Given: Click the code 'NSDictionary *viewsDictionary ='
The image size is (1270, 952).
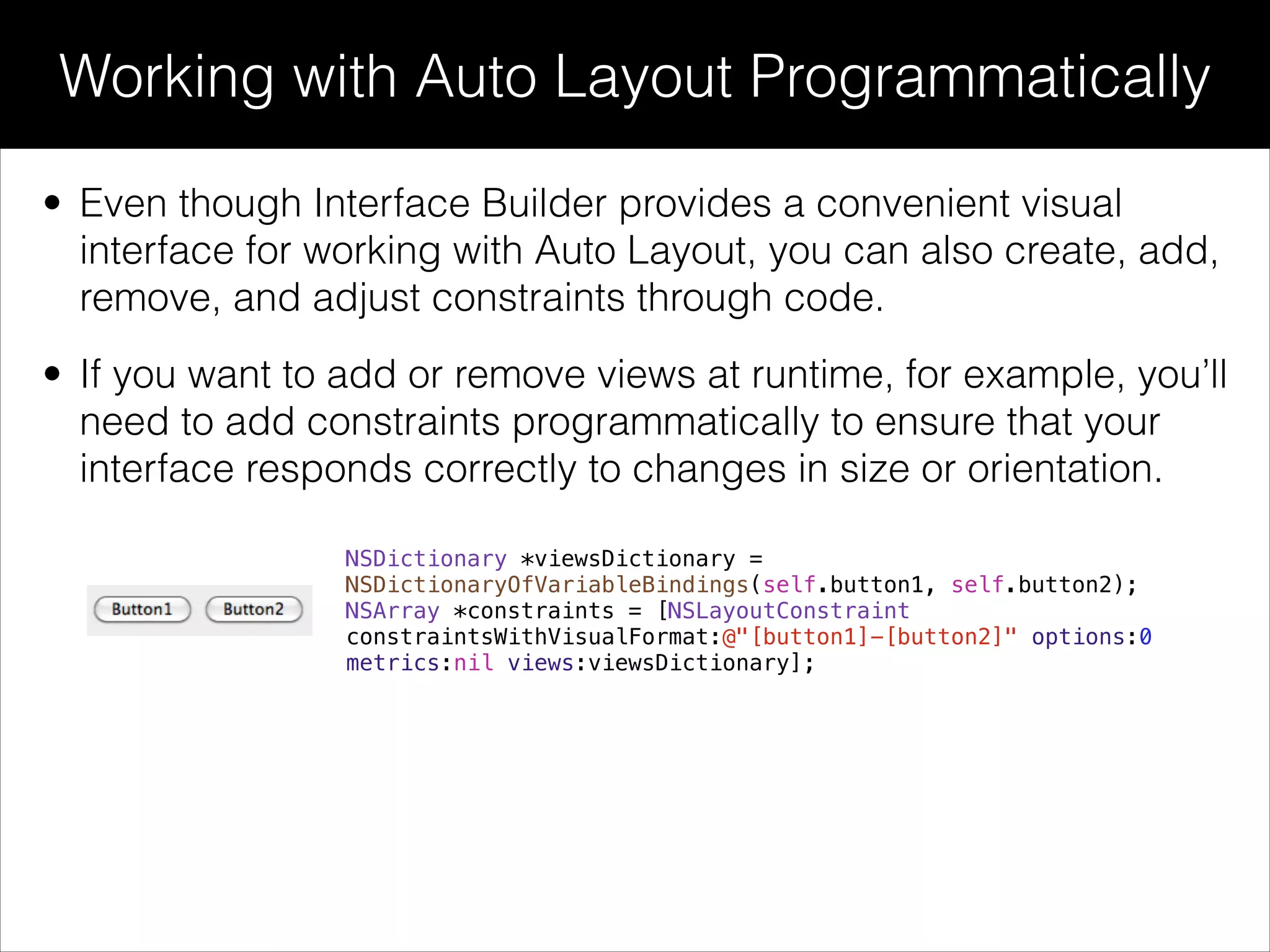Looking at the screenshot, I should point(554,559).
